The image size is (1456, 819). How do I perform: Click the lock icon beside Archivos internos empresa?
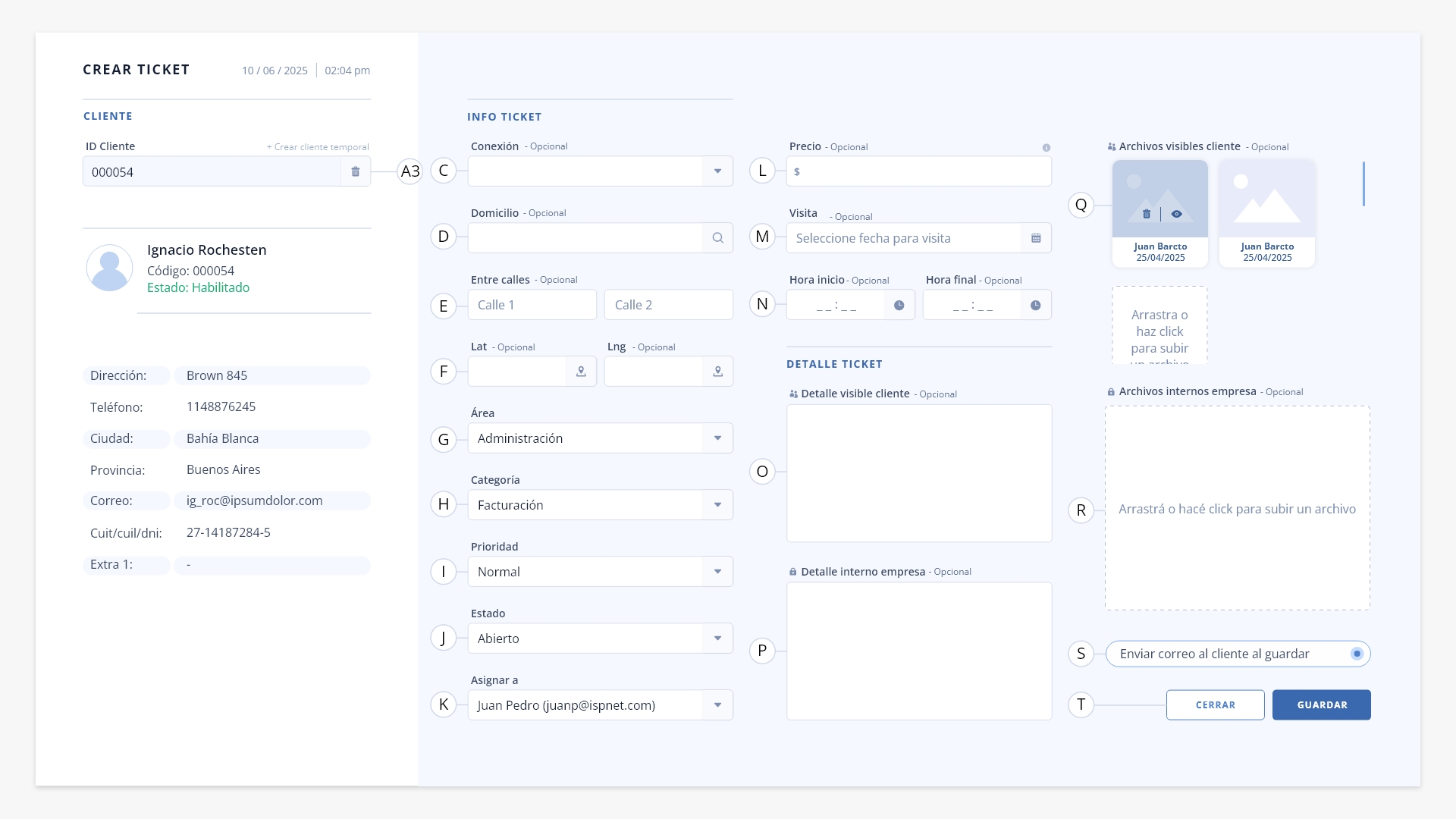click(x=1111, y=392)
